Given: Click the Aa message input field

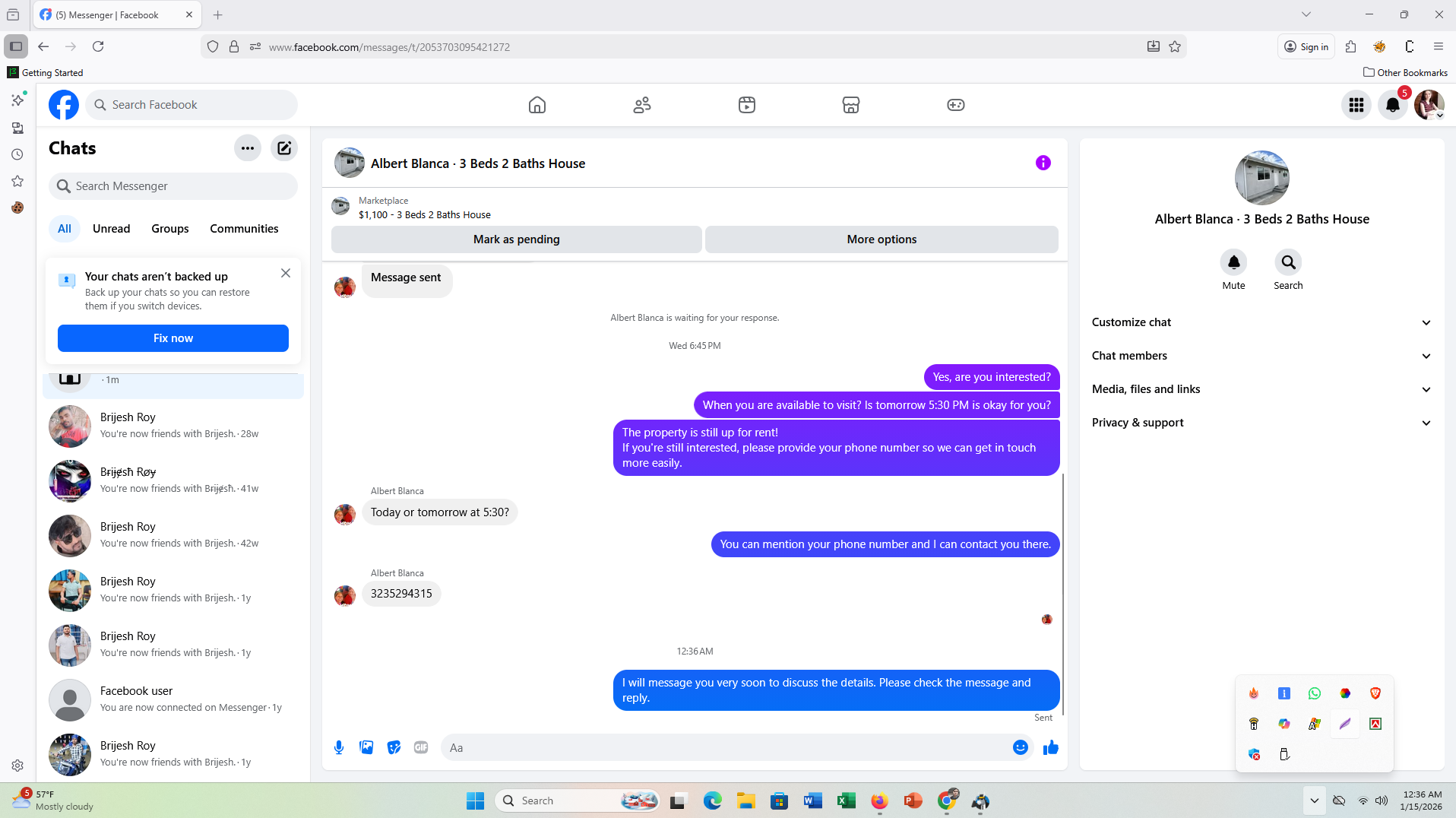Looking at the screenshot, I should click(x=726, y=748).
